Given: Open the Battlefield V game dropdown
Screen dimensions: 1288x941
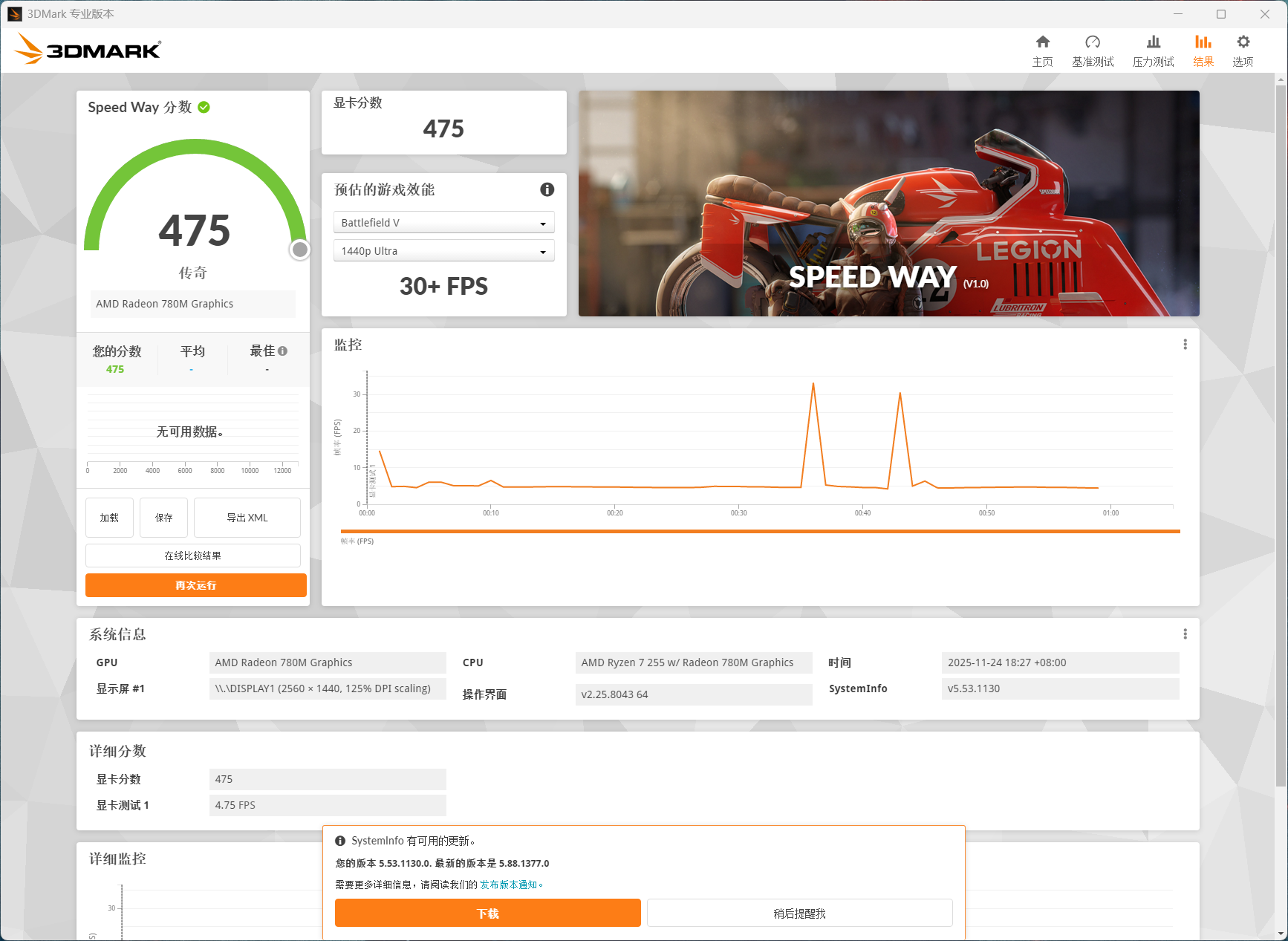Looking at the screenshot, I should (444, 223).
